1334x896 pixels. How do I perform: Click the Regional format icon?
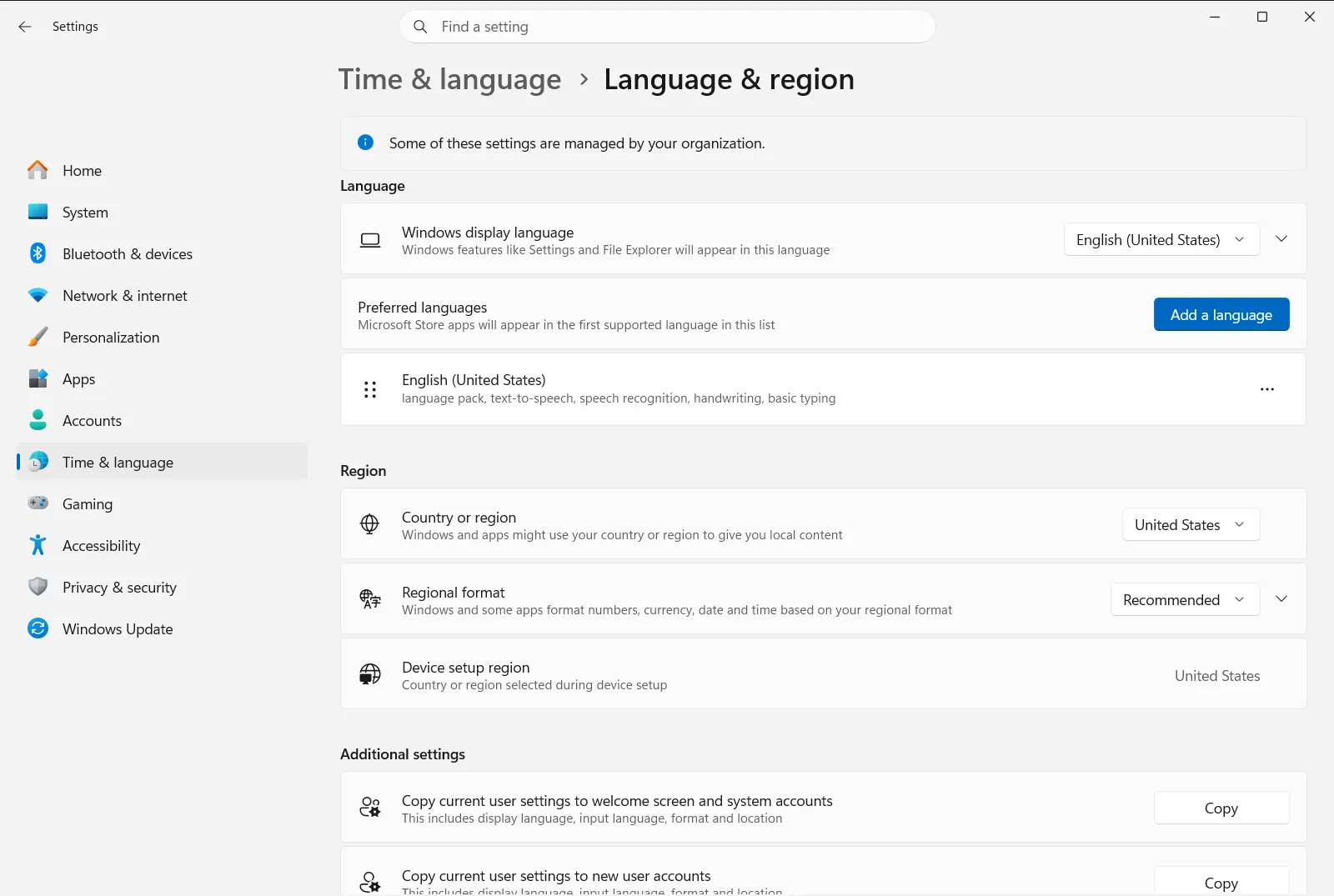(370, 598)
